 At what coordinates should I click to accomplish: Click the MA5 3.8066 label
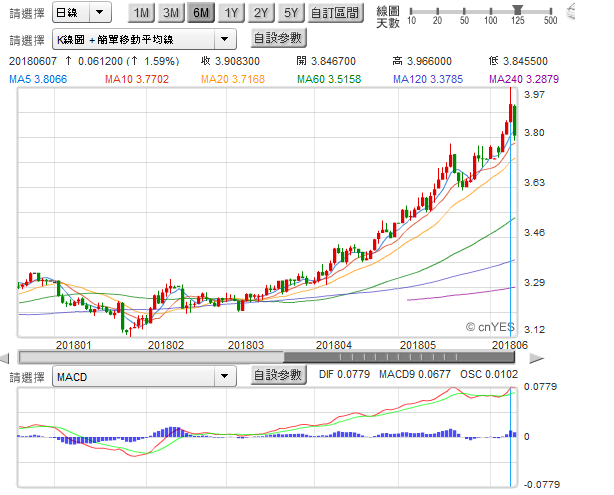click(x=38, y=79)
